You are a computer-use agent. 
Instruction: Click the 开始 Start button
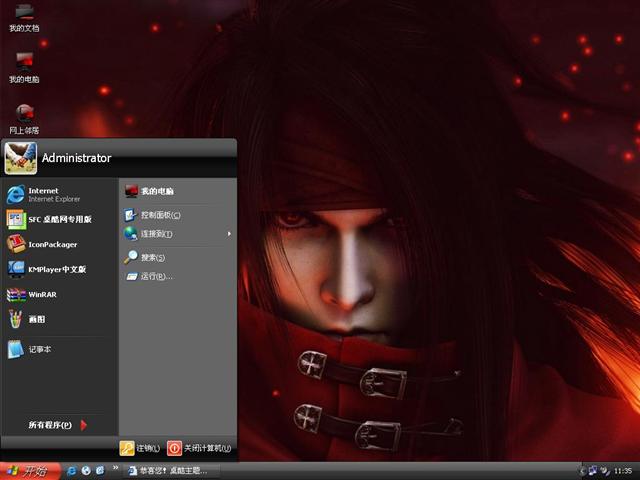click(x=30, y=470)
